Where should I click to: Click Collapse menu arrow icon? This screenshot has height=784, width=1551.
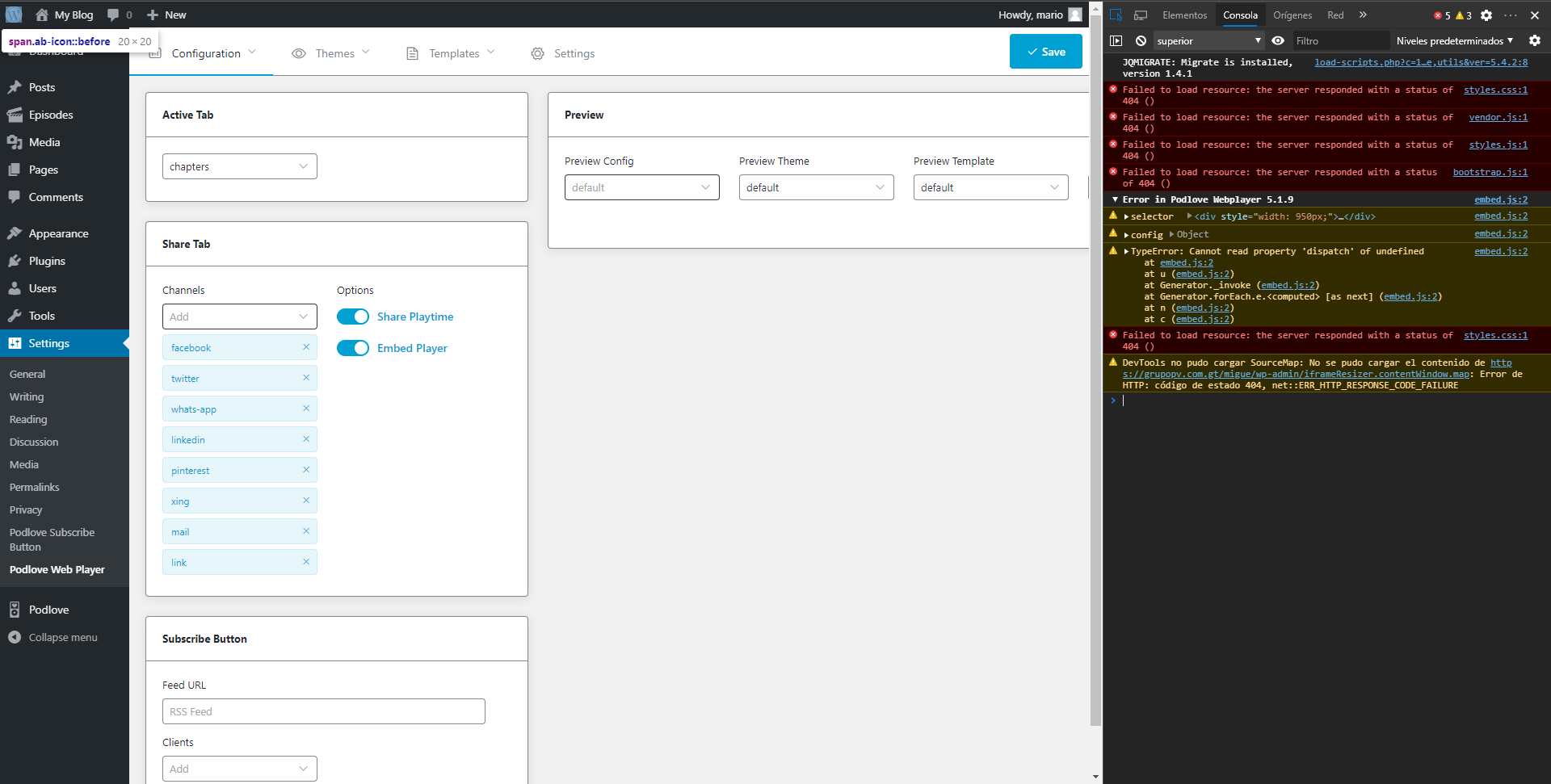click(x=15, y=637)
